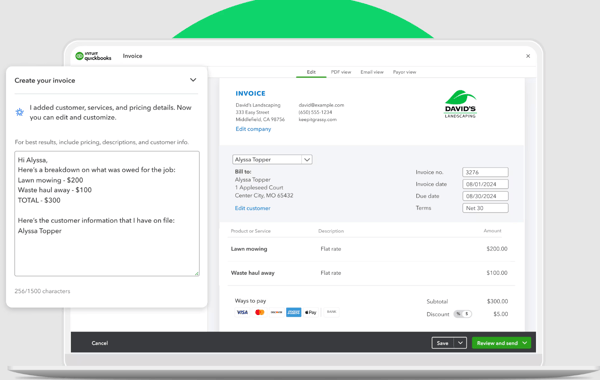The width and height of the screenshot is (600, 380).
Task: Click the American Express payment icon
Action: 293,312
